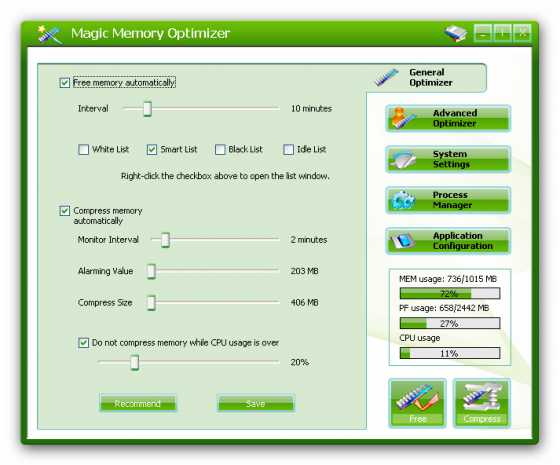Click the Monitor Interval slider handle
This screenshot has height=465, width=560.
165,240
